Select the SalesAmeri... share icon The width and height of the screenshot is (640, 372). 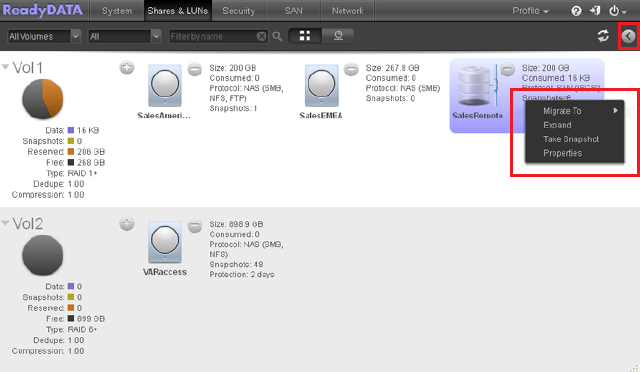165,85
